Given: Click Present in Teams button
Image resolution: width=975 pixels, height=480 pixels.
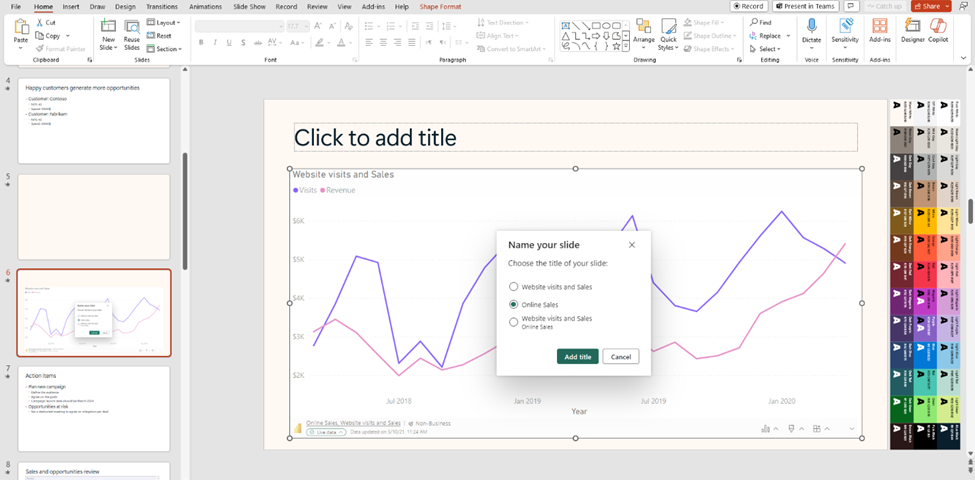Looking at the screenshot, I should (x=806, y=6).
